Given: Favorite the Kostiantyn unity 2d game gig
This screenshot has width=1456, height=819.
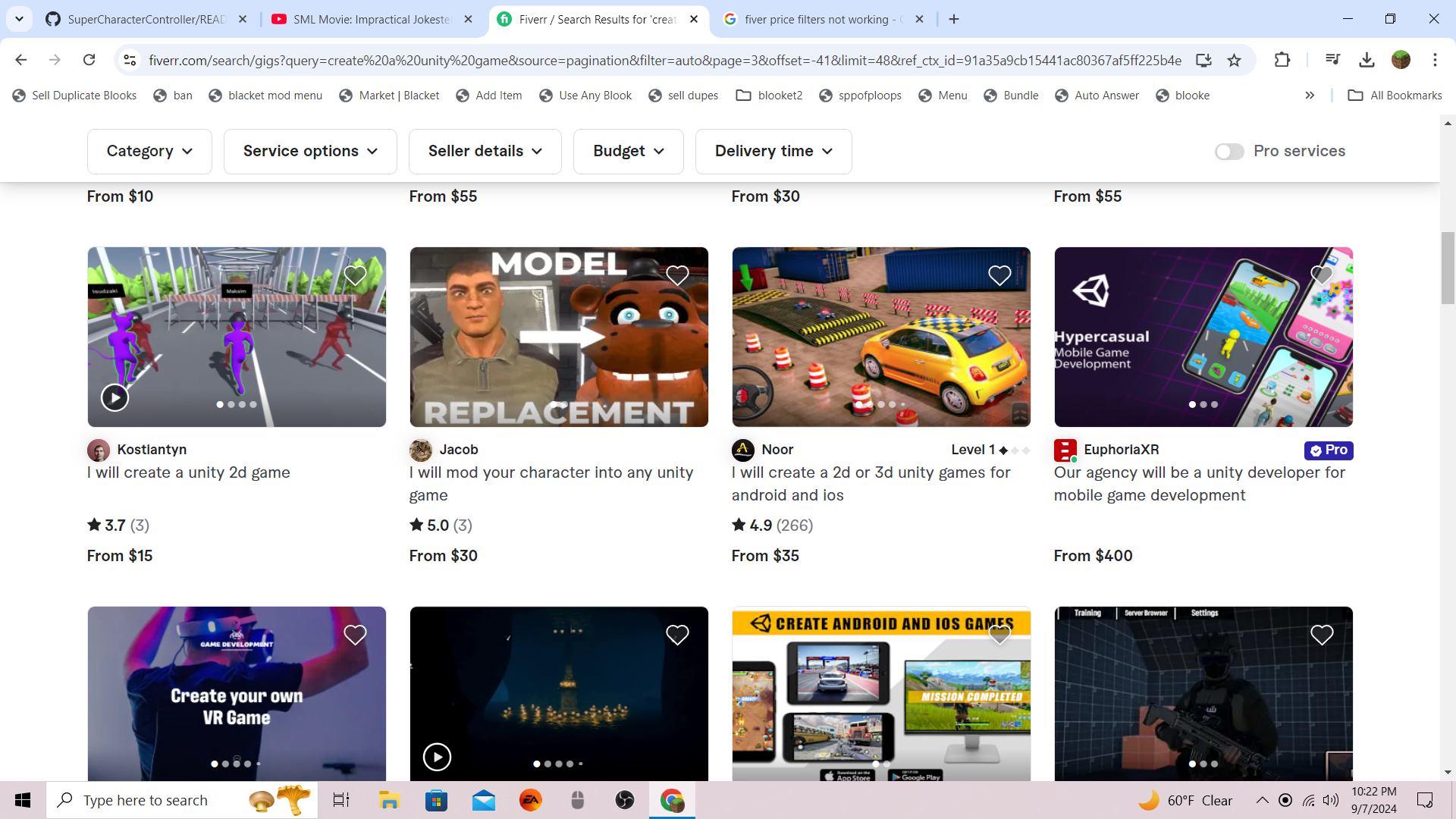Looking at the screenshot, I should pos(355,275).
